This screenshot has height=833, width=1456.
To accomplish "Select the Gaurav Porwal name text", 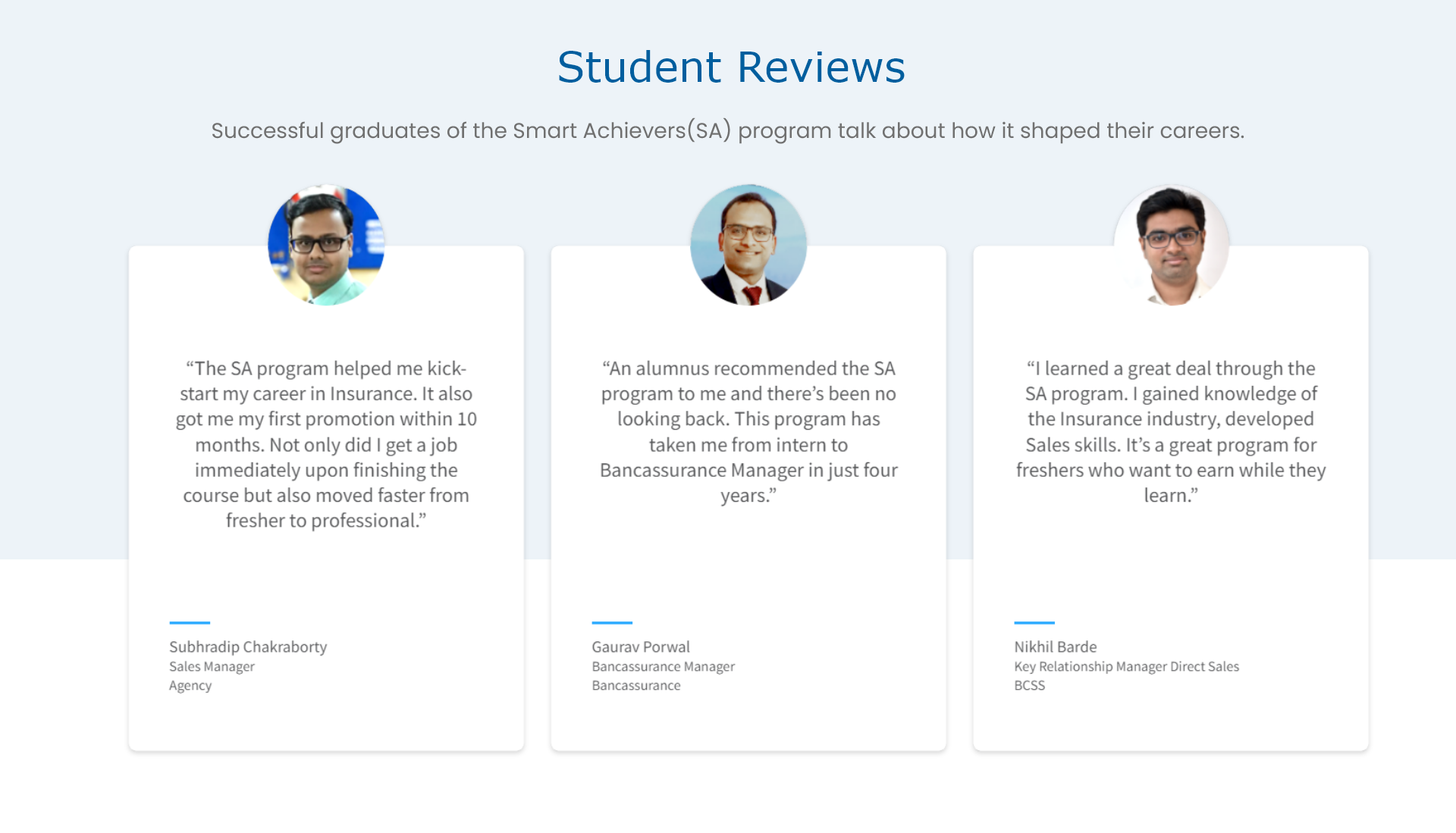I will point(641,647).
